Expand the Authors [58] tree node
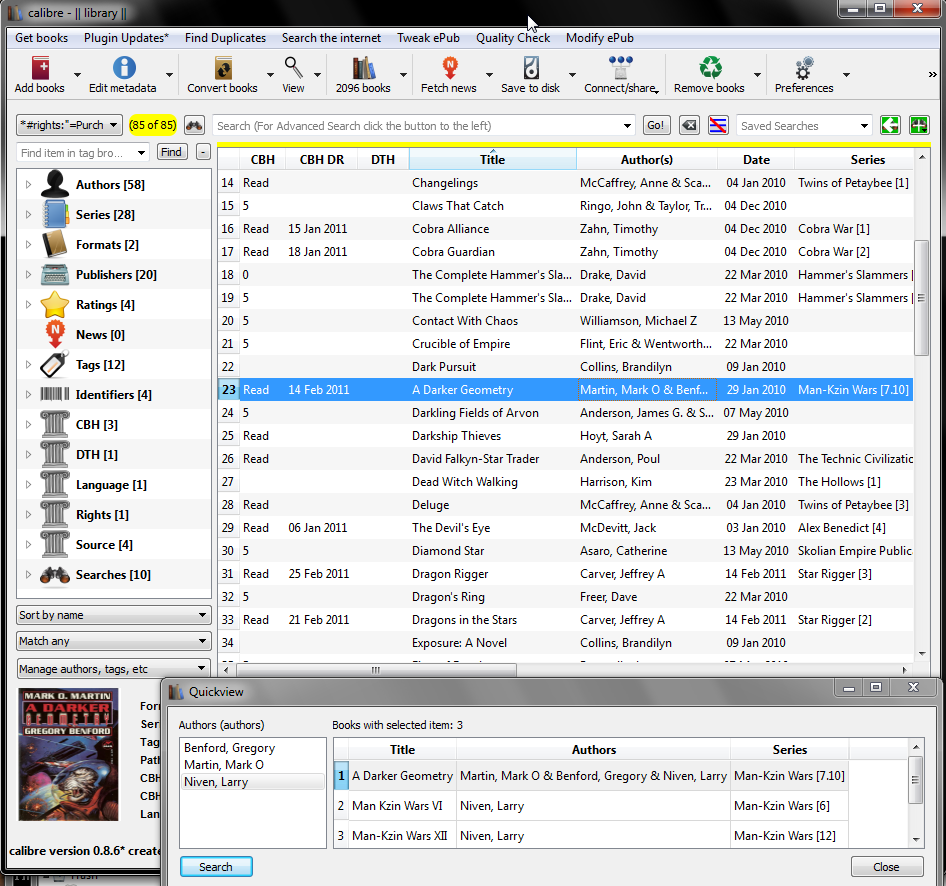 (x=28, y=184)
